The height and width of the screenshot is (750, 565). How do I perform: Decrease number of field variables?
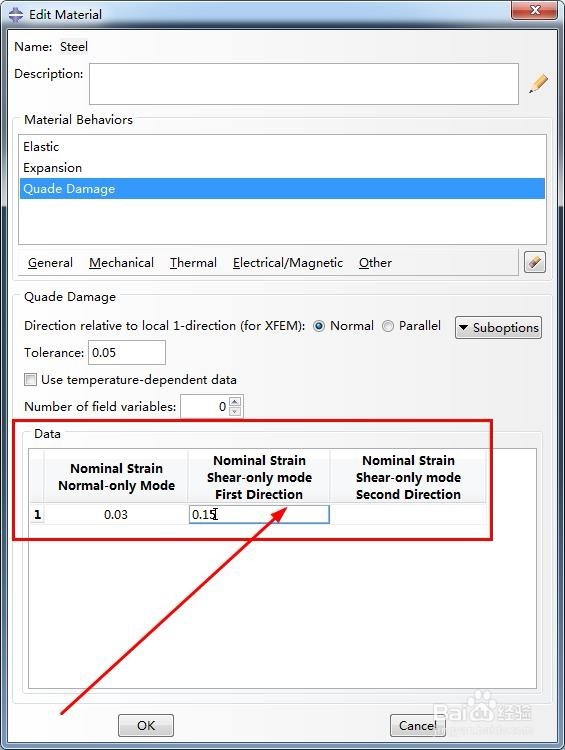coord(235,411)
